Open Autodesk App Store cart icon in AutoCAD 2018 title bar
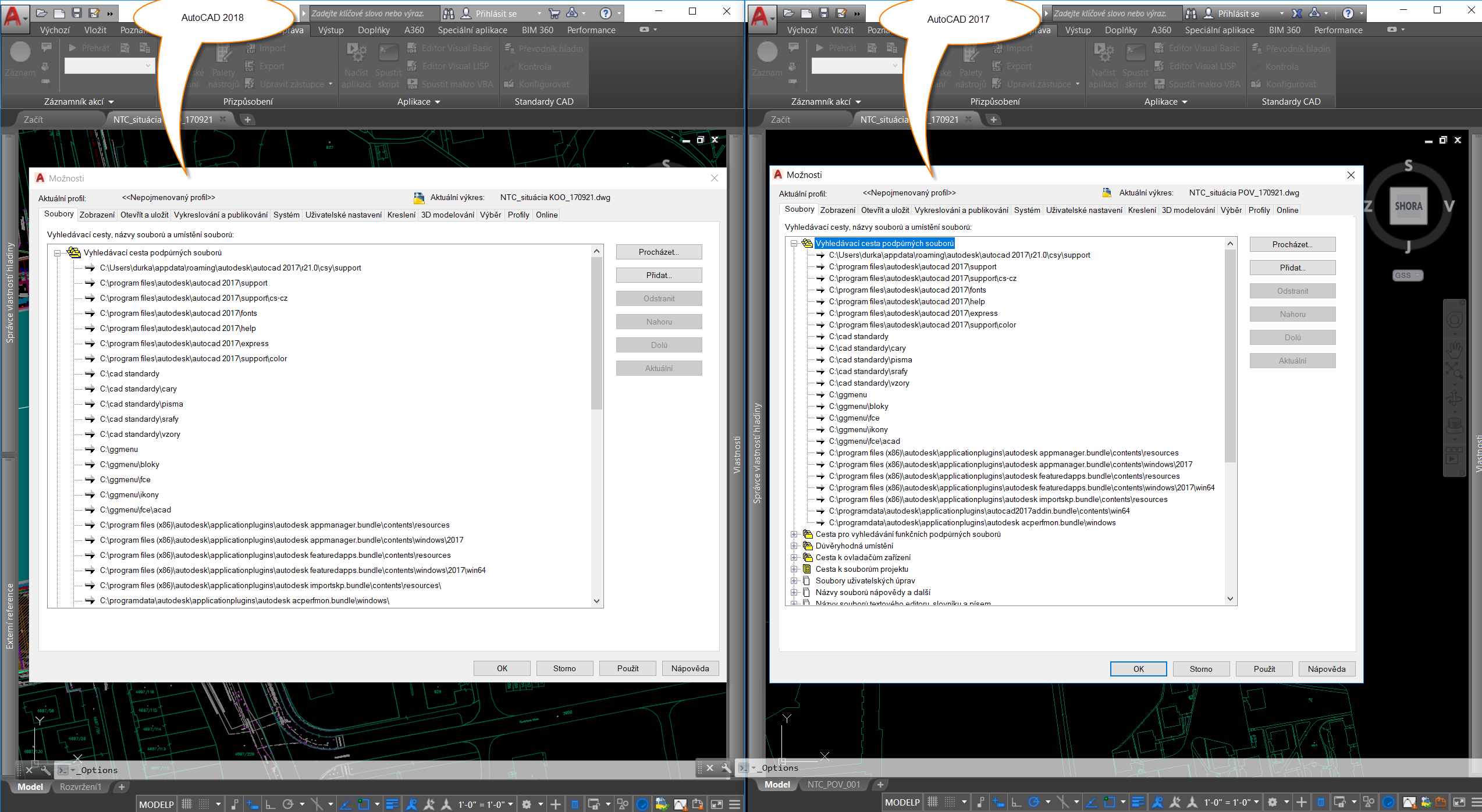The image size is (1482, 812). point(555,13)
